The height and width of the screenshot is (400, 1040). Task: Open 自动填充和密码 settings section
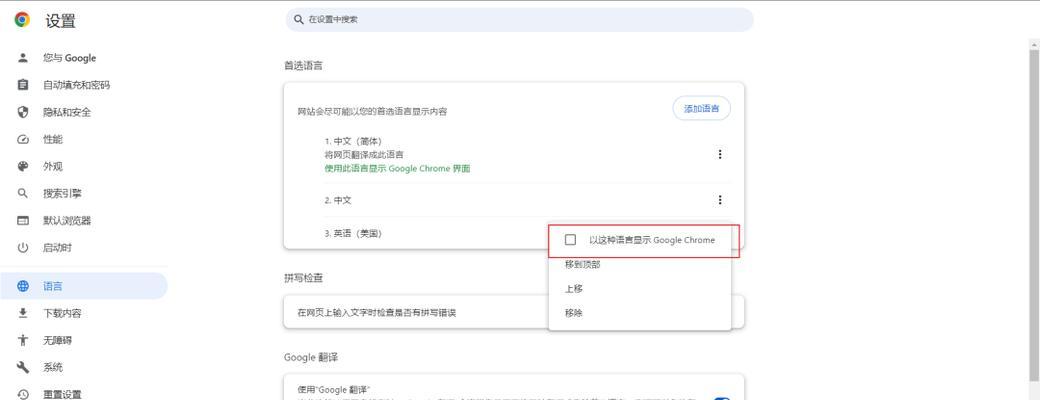coord(76,85)
